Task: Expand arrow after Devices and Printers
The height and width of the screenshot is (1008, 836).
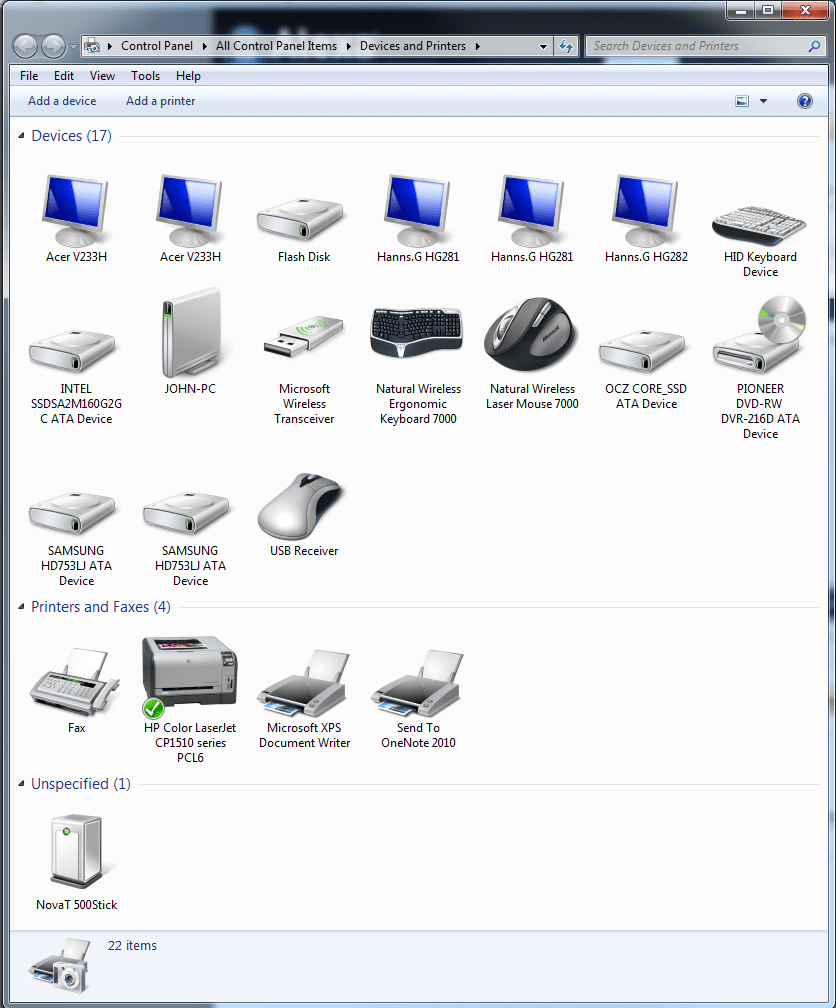Action: 478,46
